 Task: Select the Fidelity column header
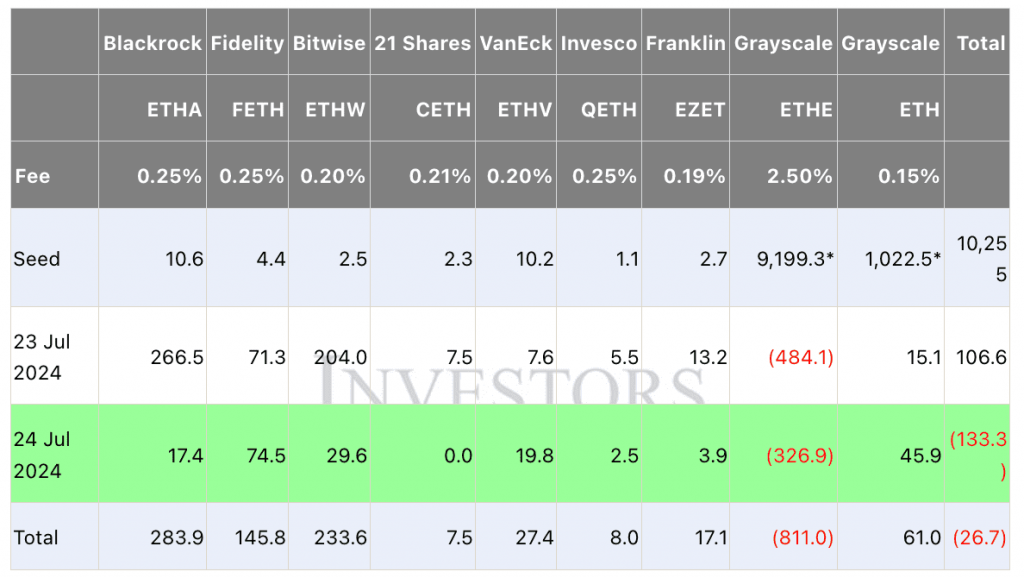tap(247, 43)
